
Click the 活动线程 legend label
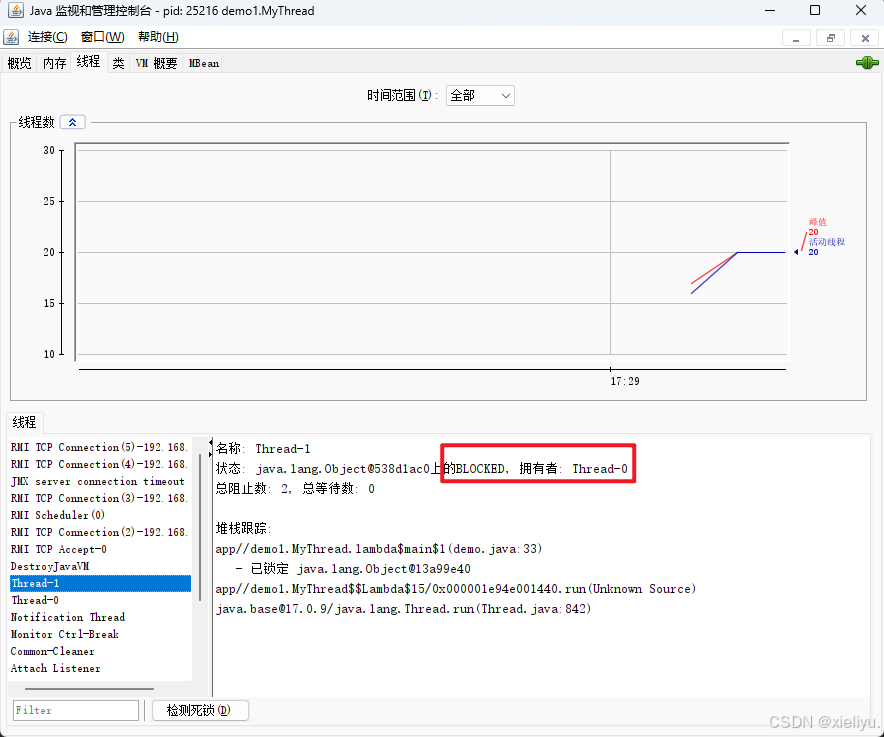(827, 242)
